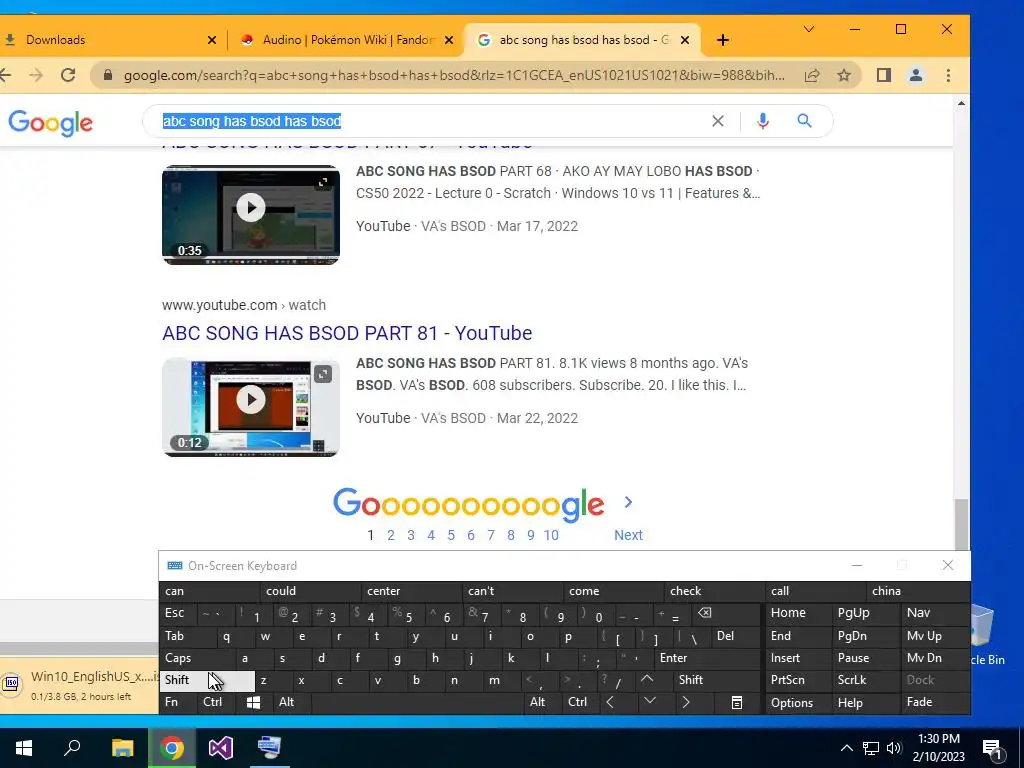This screenshot has height=768, width=1024.
Task: Click the up arrow key on On-Screen Keyboard
Action: coord(647,680)
